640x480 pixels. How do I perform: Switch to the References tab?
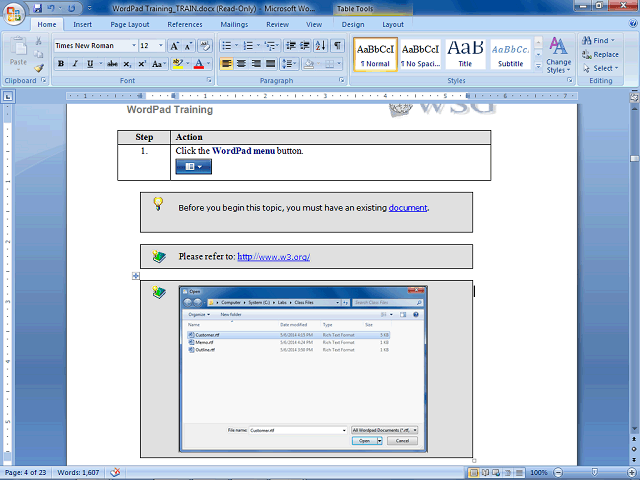click(x=184, y=24)
